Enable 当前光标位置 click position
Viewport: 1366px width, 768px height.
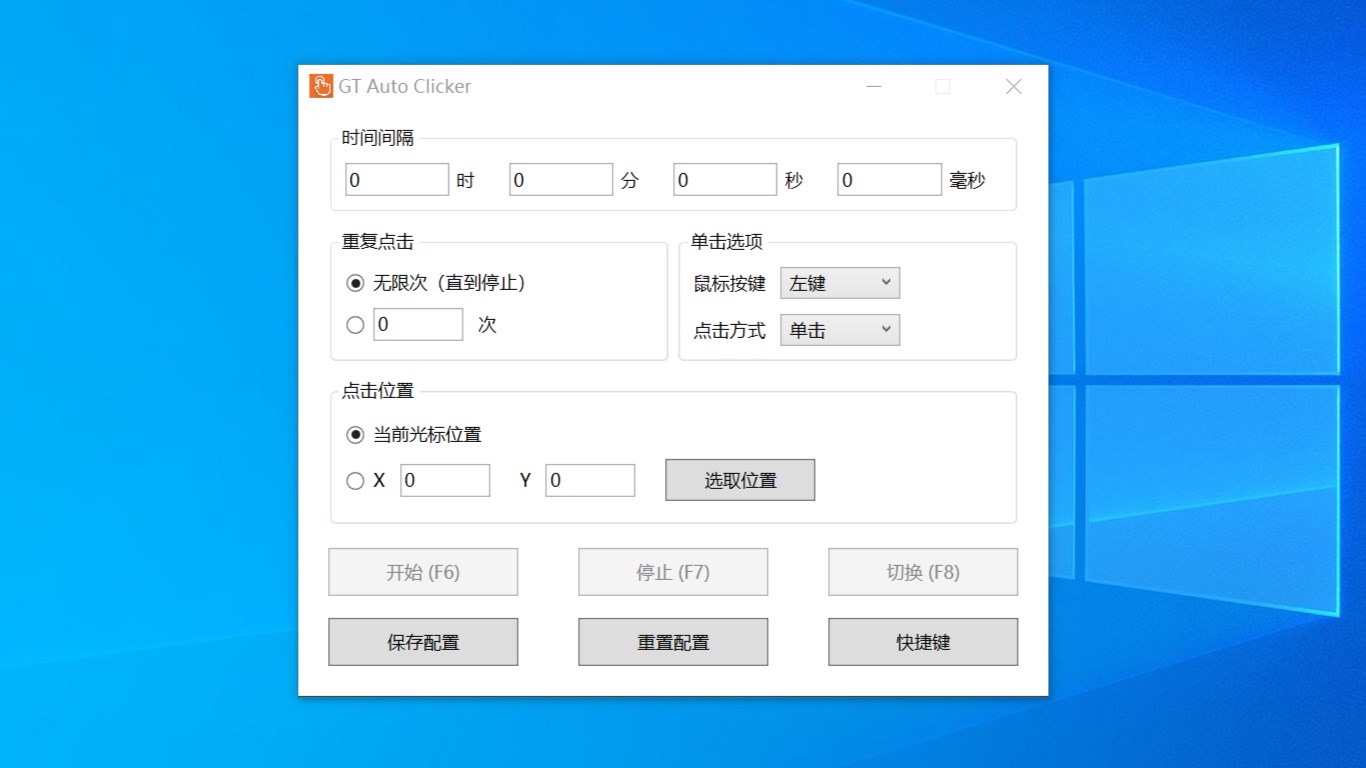point(355,434)
